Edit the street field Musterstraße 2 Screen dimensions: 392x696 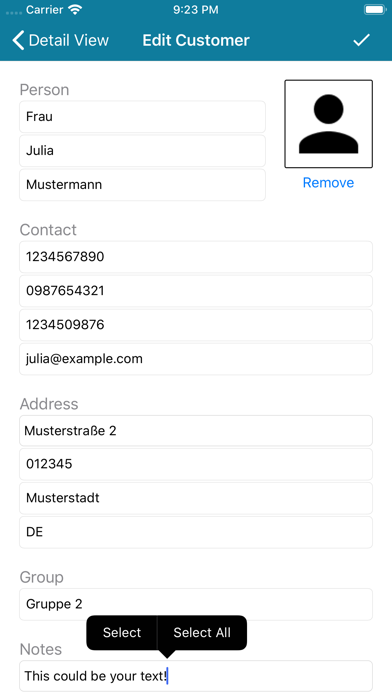pos(196,431)
